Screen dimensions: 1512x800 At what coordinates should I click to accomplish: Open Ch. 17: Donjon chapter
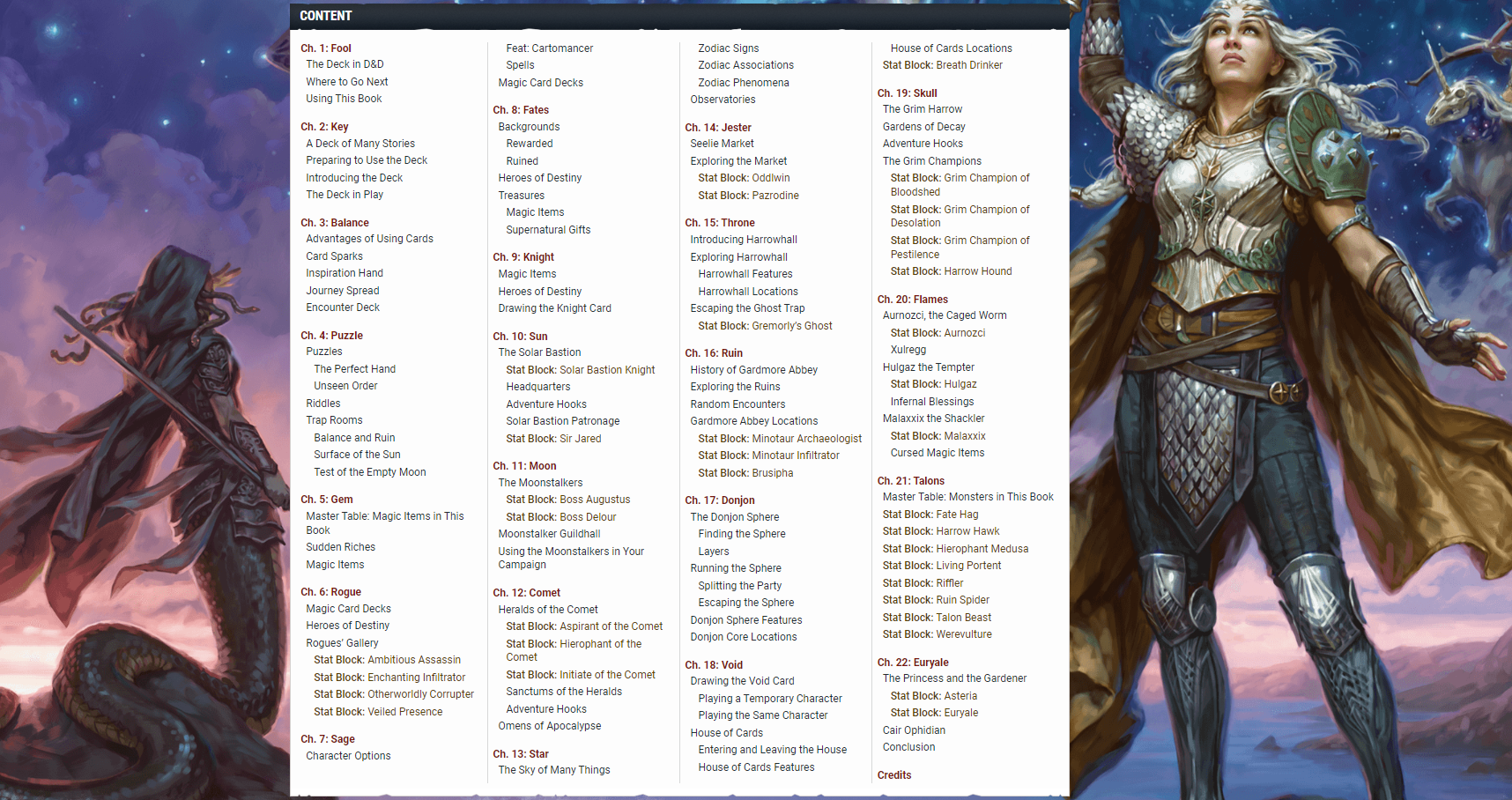719,500
